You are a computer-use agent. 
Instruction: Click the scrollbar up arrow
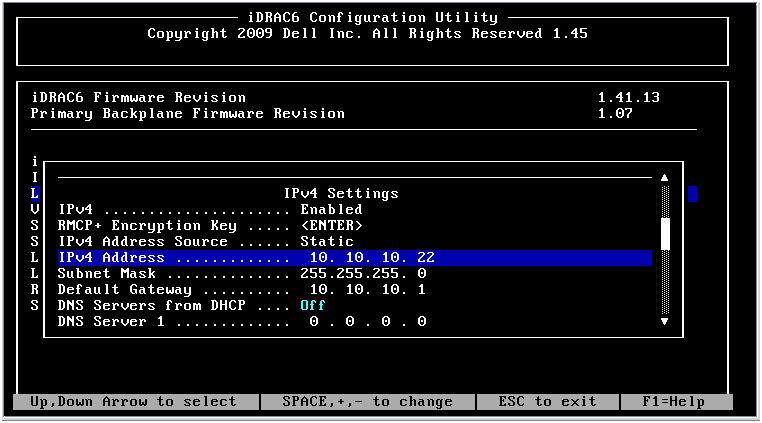coord(665,178)
